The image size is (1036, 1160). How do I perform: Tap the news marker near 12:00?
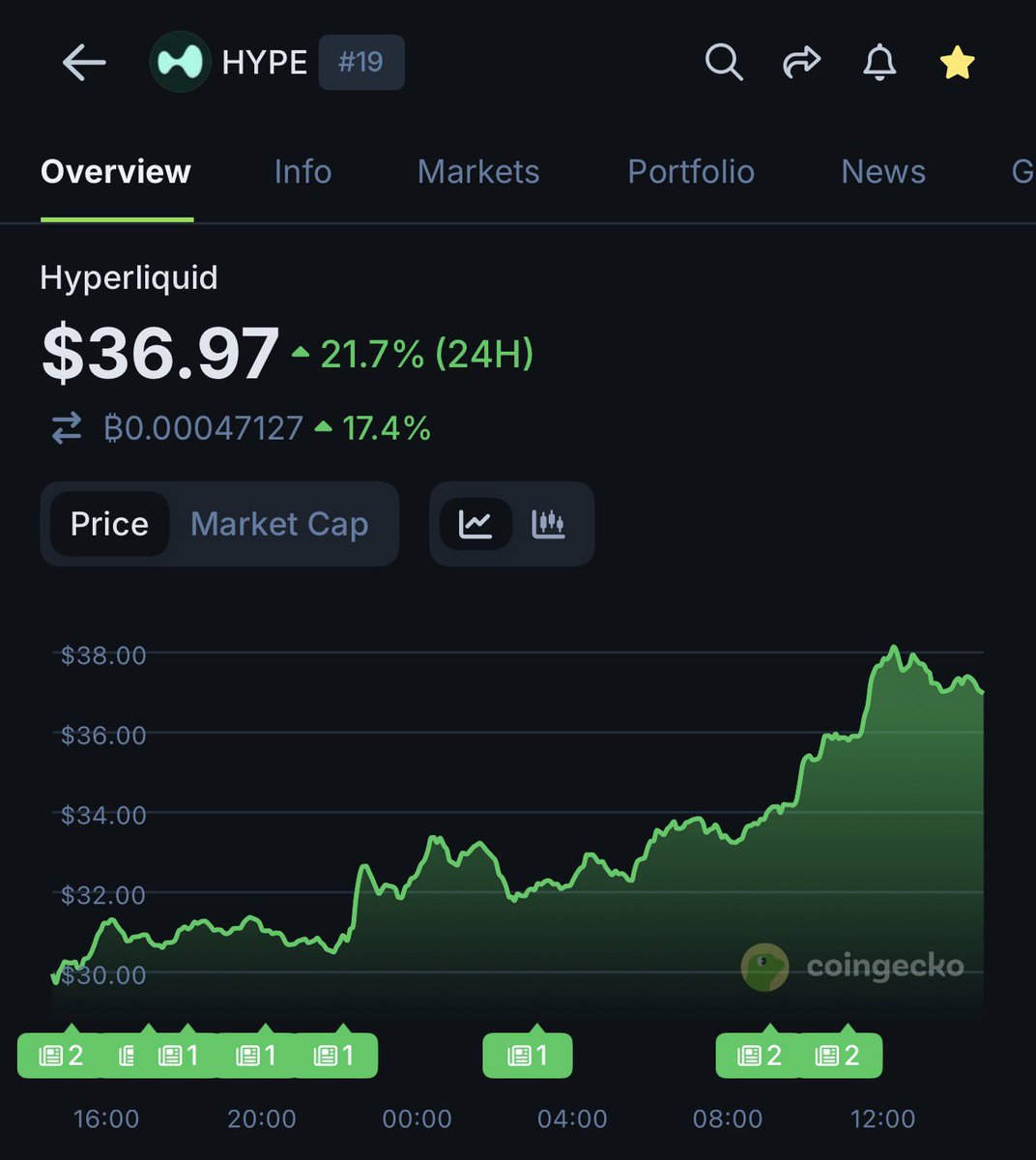pos(838,1055)
